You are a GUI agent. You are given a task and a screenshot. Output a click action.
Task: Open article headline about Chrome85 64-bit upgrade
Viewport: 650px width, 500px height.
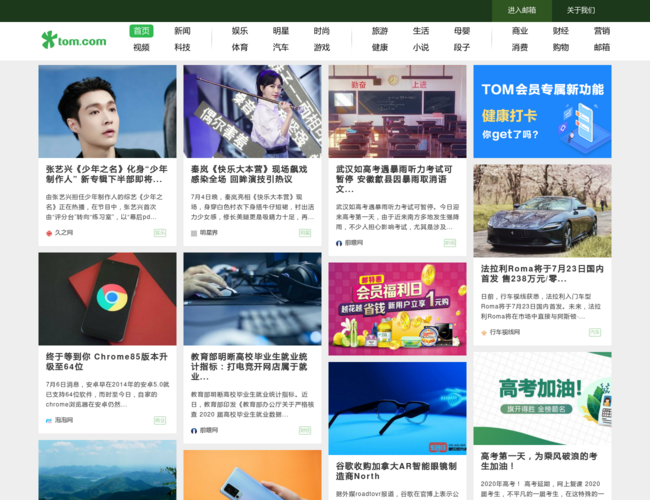tap(107, 361)
